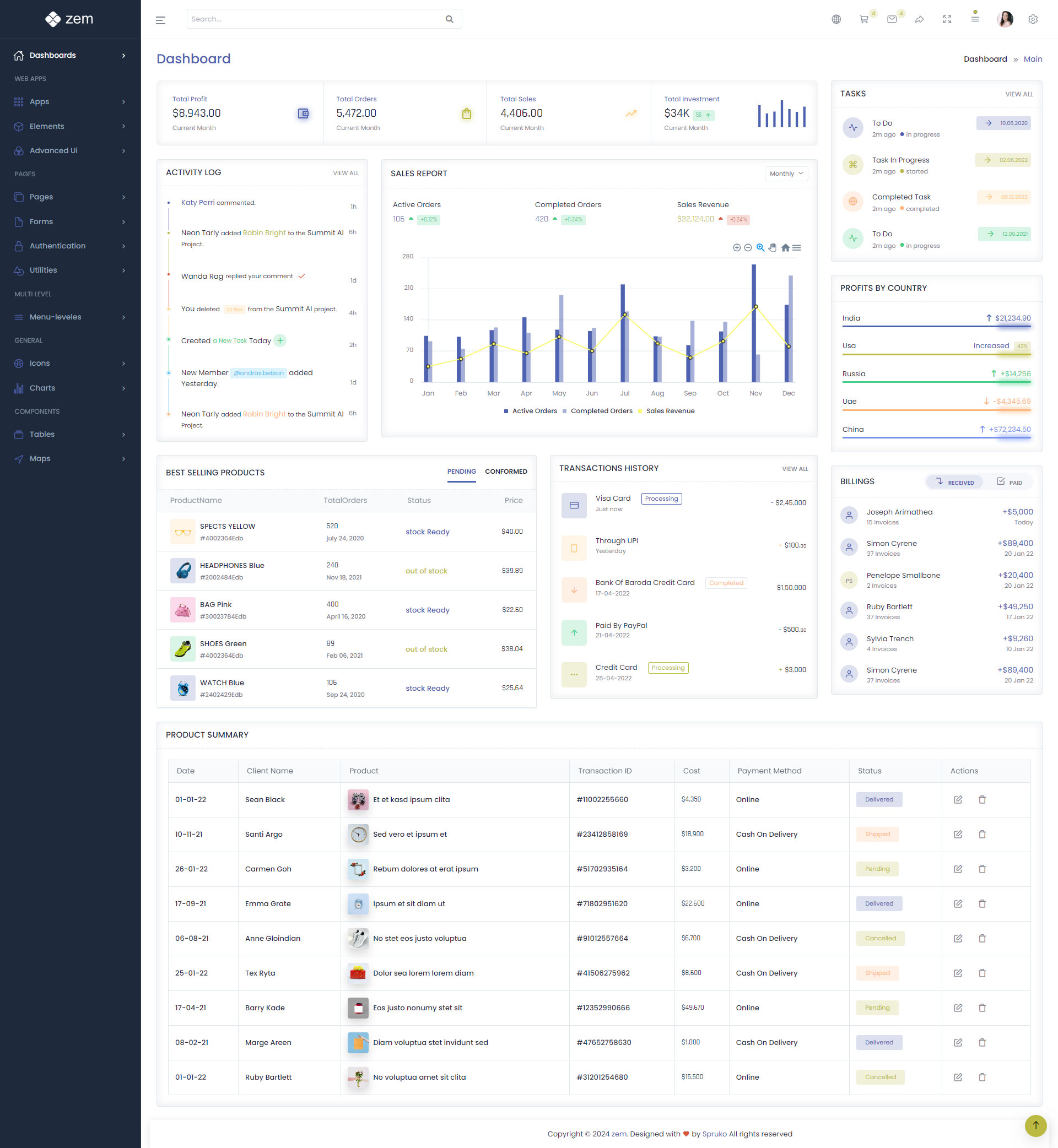
Task: Select the pan hand tool on chart
Action: [x=773, y=248]
